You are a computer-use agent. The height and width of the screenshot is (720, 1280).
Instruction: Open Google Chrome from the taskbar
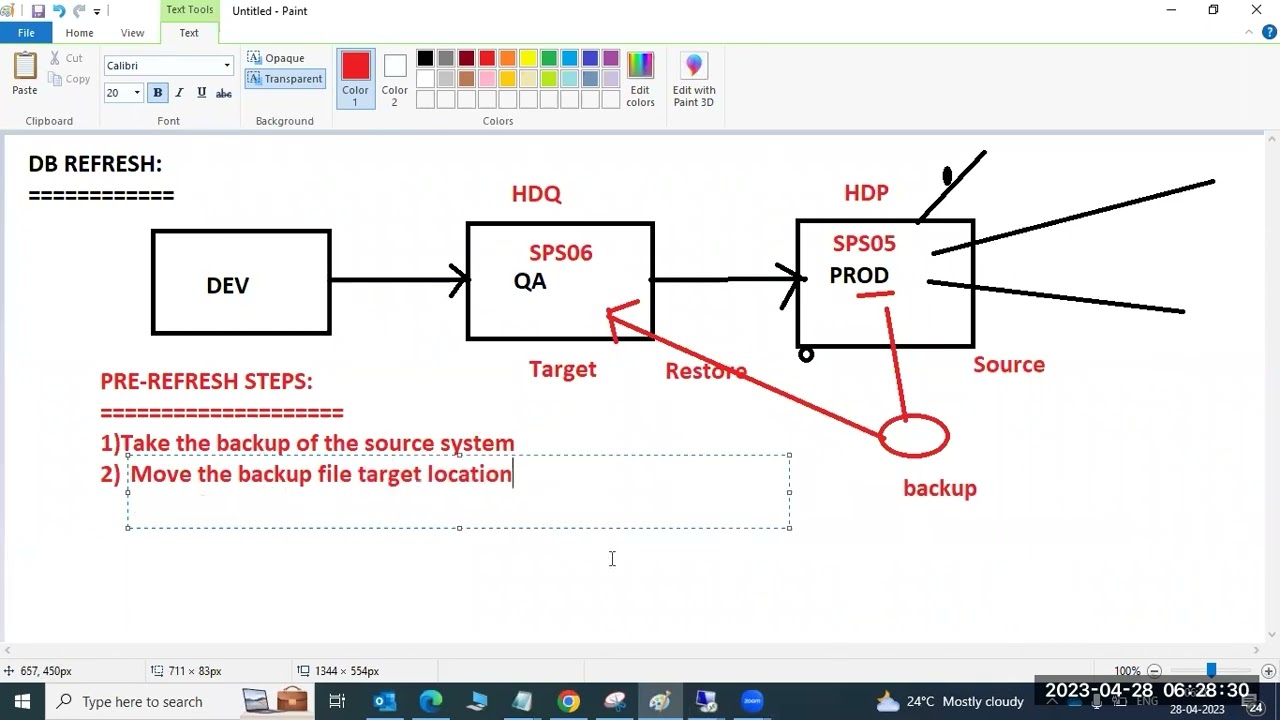568,701
